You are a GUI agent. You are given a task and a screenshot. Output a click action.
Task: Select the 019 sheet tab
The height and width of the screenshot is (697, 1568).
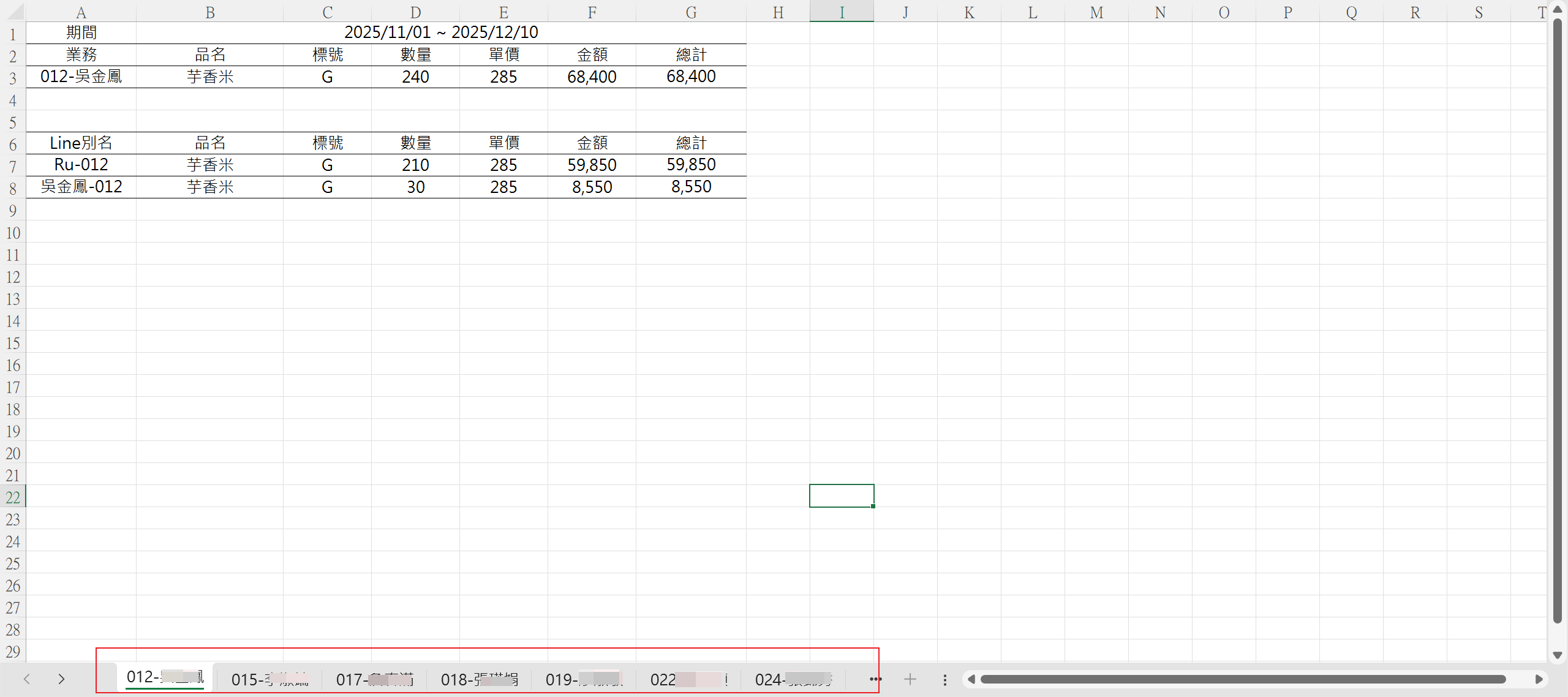583,680
